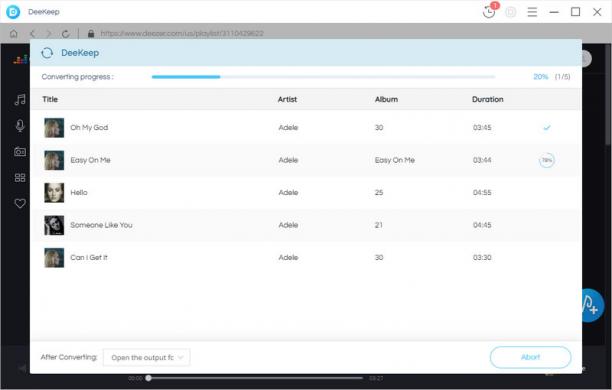612x390 pixels.
Task: Open Favorites heart icon in sidebar
Action: pos(20,203)
